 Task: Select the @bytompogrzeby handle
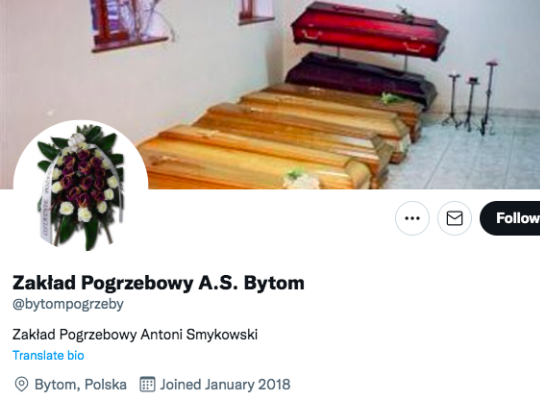click(x=68, y=304)
